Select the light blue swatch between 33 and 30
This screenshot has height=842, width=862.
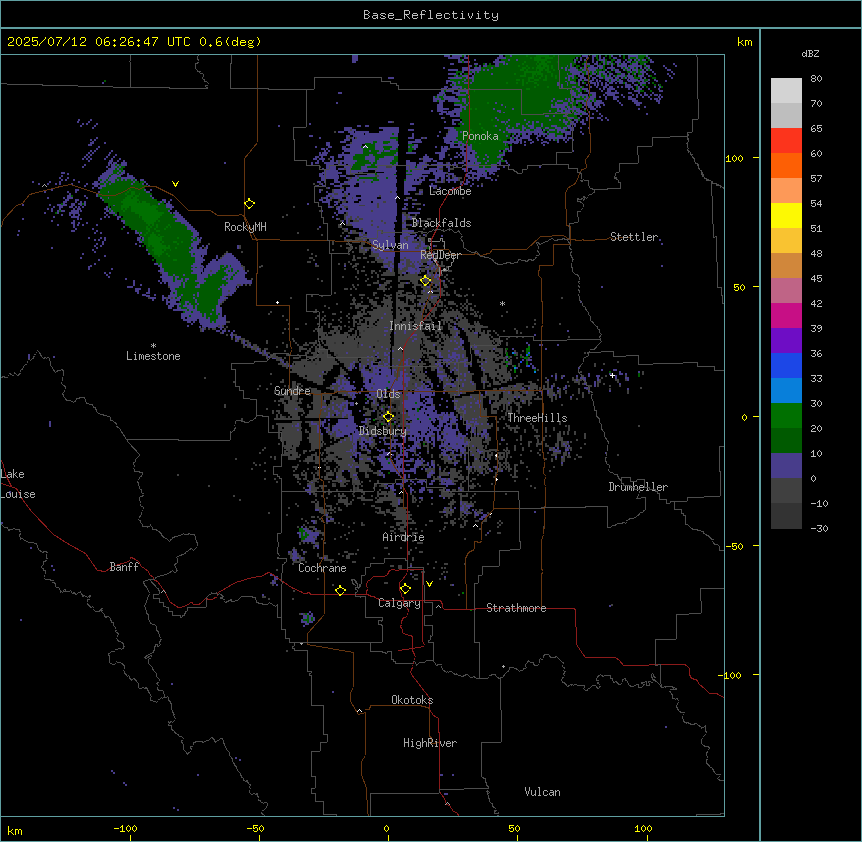tap(786, 390)
